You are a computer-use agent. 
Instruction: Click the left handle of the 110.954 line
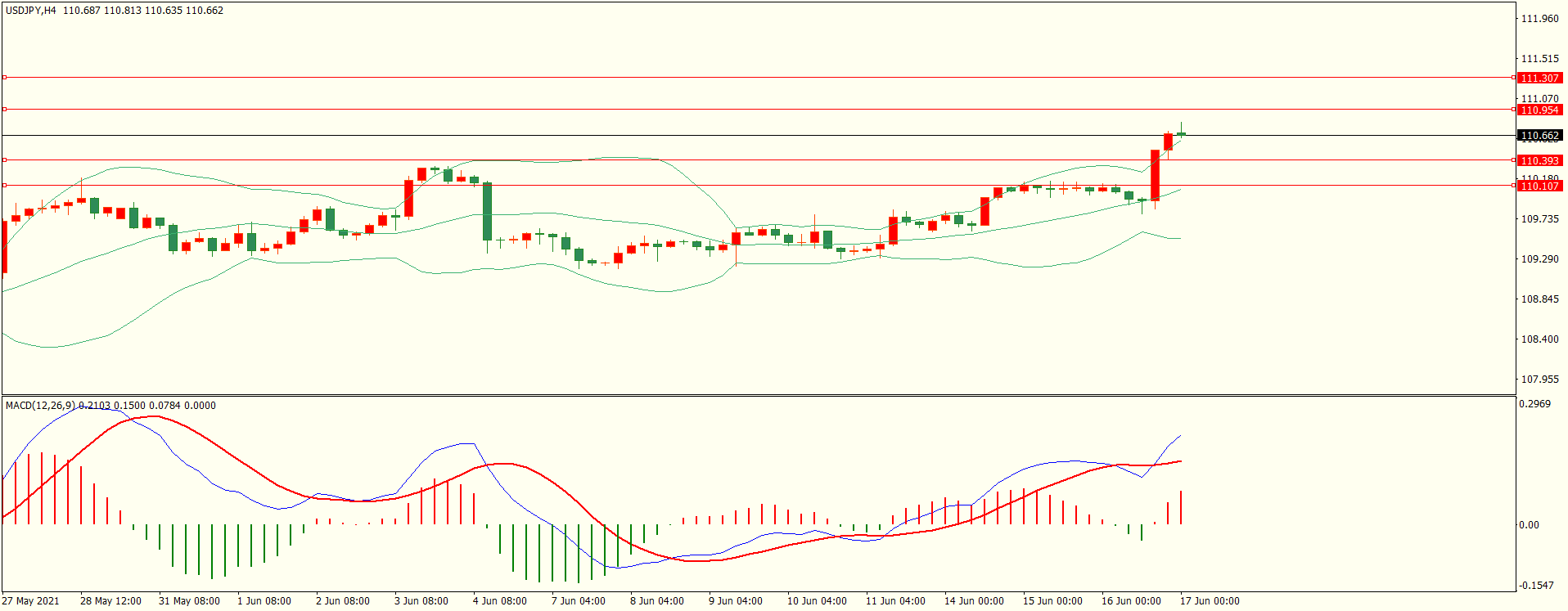pos(4,109)
